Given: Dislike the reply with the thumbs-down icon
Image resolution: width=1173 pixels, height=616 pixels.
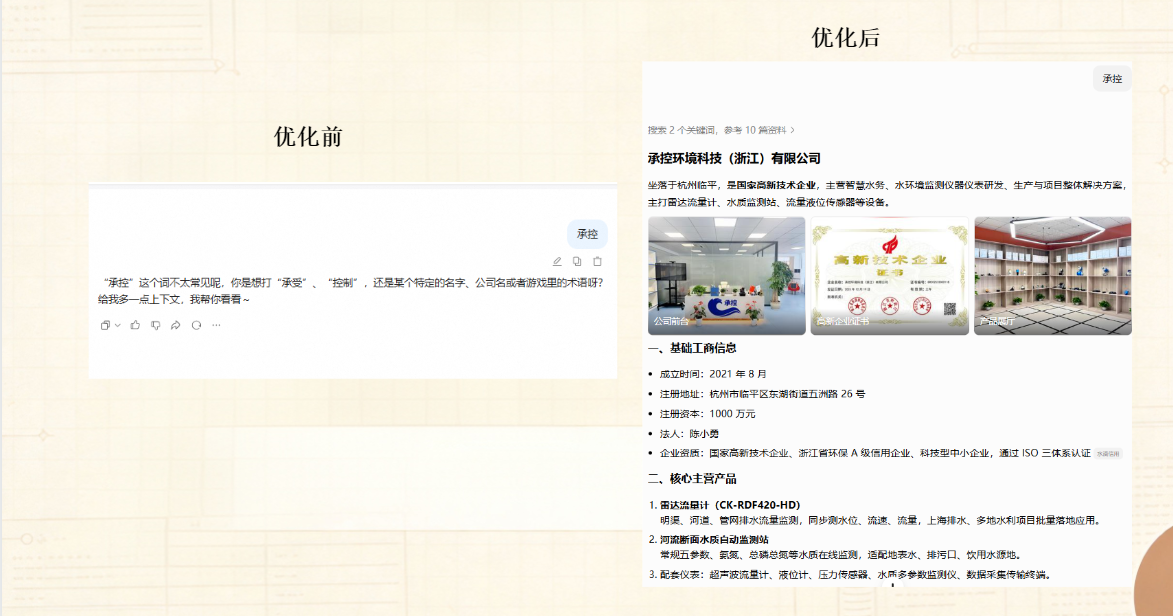Looking at the screenshot, I should click(x=156, y=325).
